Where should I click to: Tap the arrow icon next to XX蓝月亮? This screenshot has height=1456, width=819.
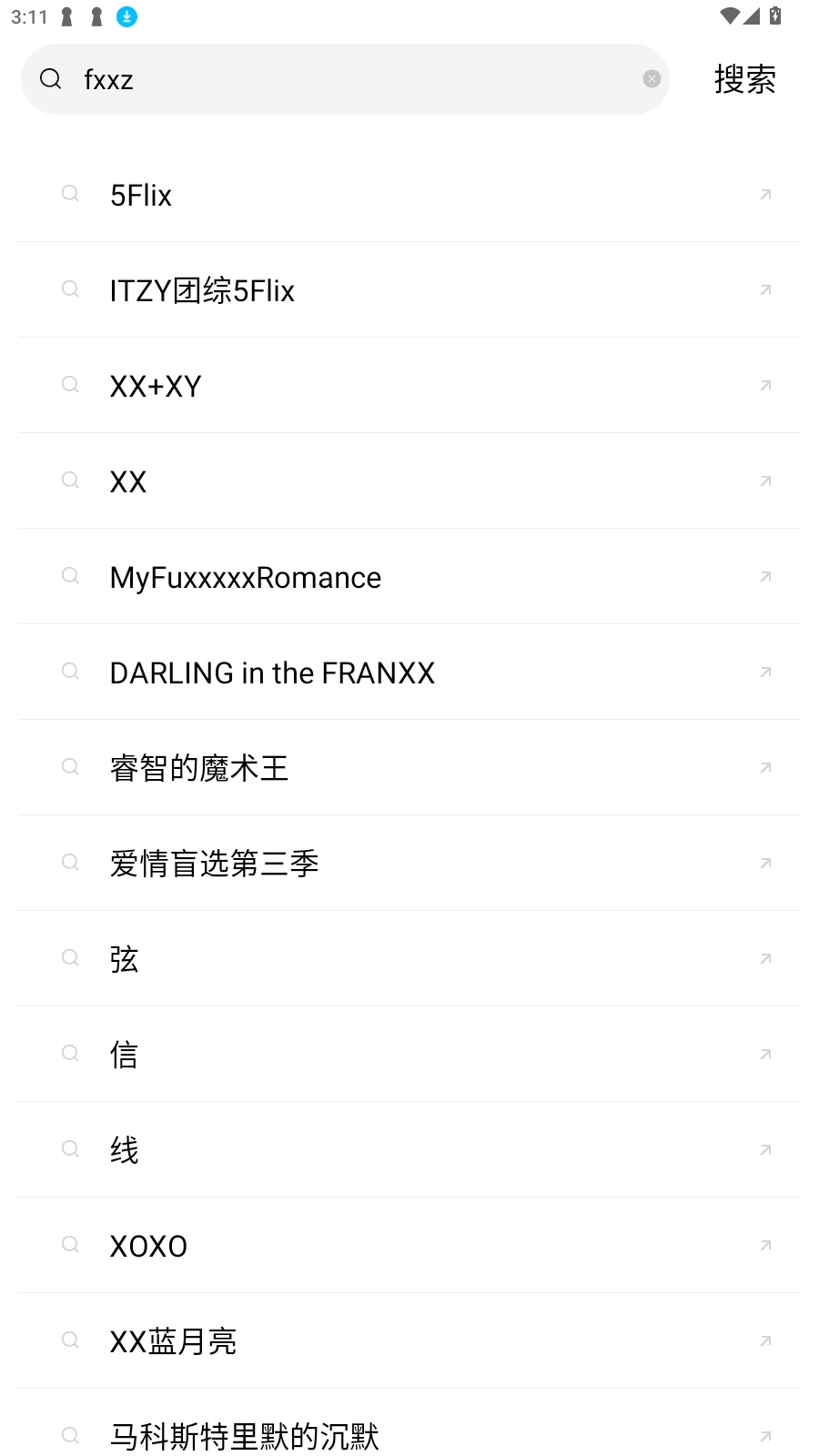pyautogui.click(x=765, y=1341)
